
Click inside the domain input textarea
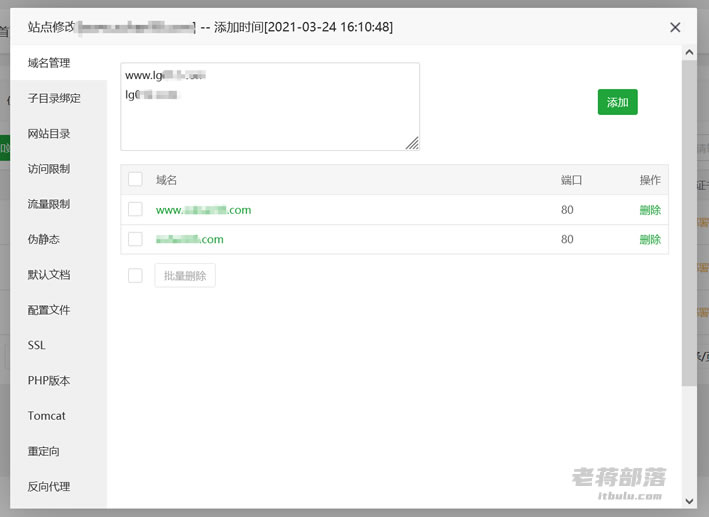270,120
